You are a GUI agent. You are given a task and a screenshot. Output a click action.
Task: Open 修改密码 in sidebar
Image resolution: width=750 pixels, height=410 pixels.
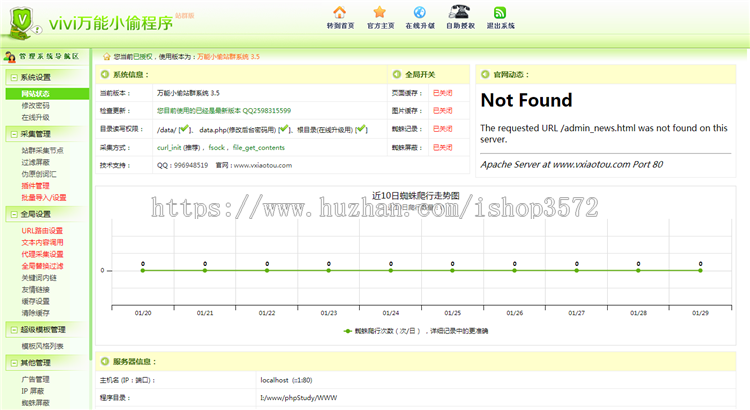coord(35,106)
